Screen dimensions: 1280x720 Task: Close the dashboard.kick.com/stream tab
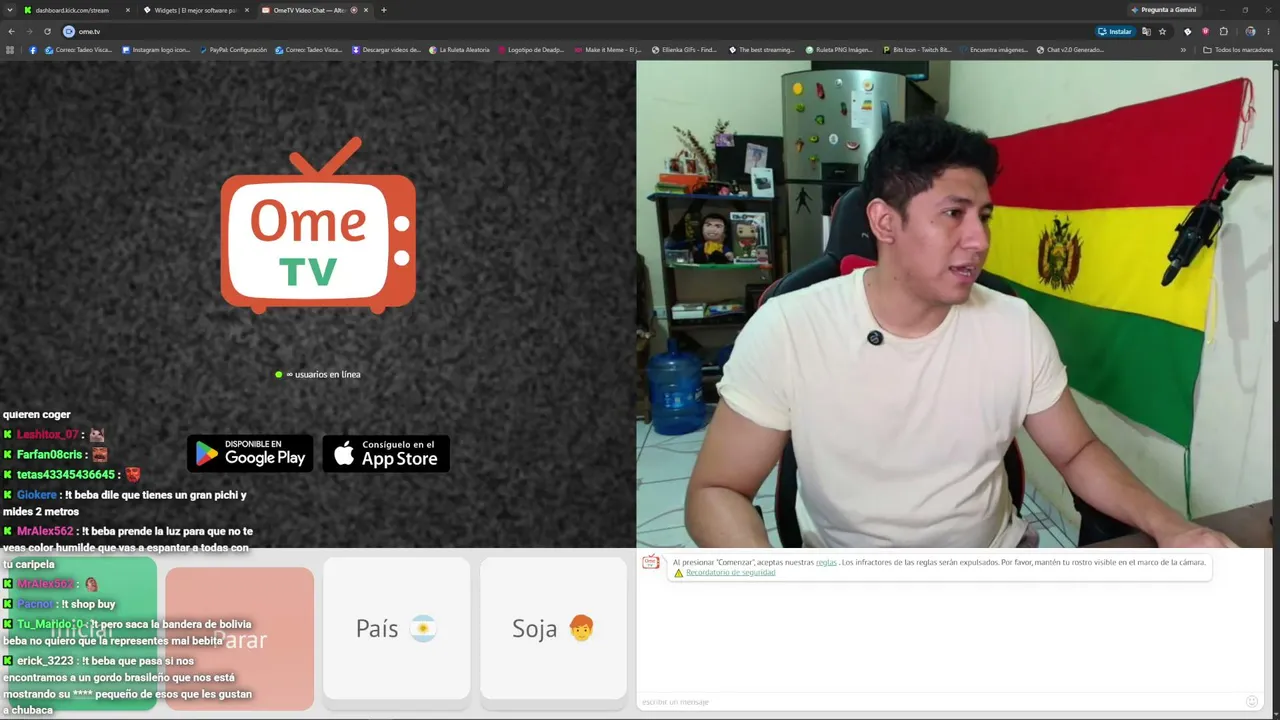[x=128, y=10]
